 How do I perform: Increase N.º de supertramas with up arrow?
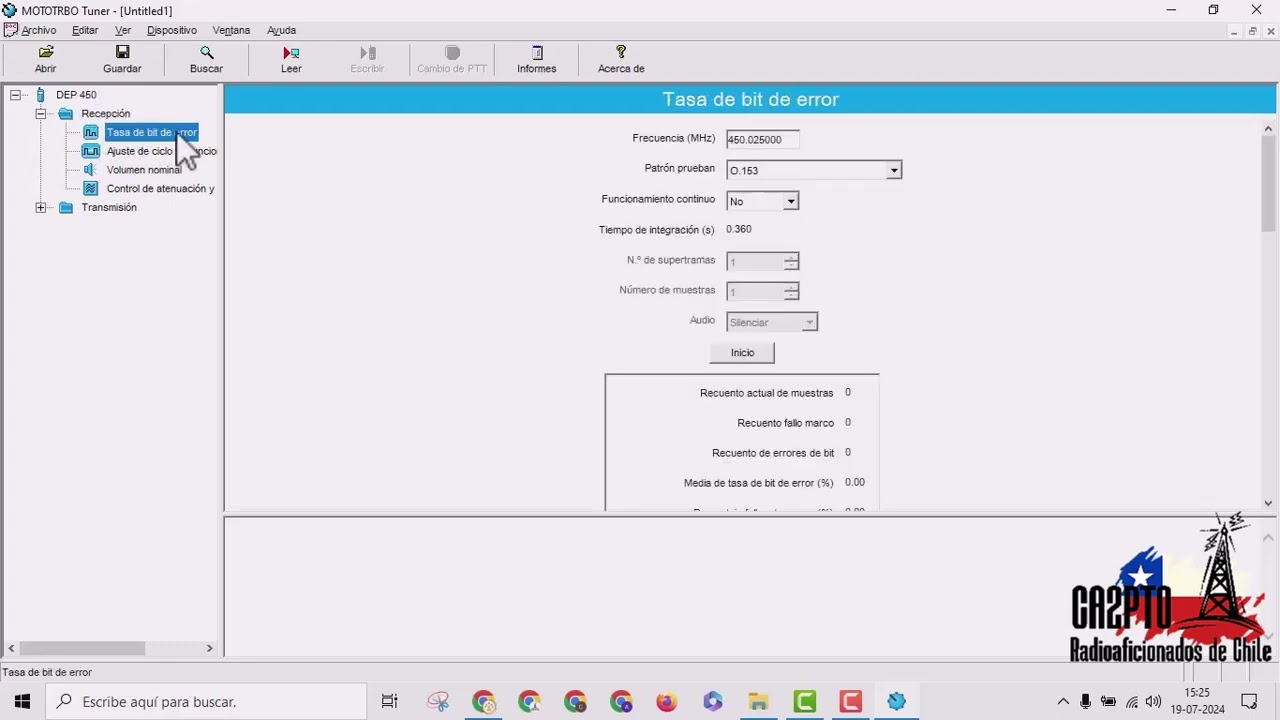pos(791,258)
